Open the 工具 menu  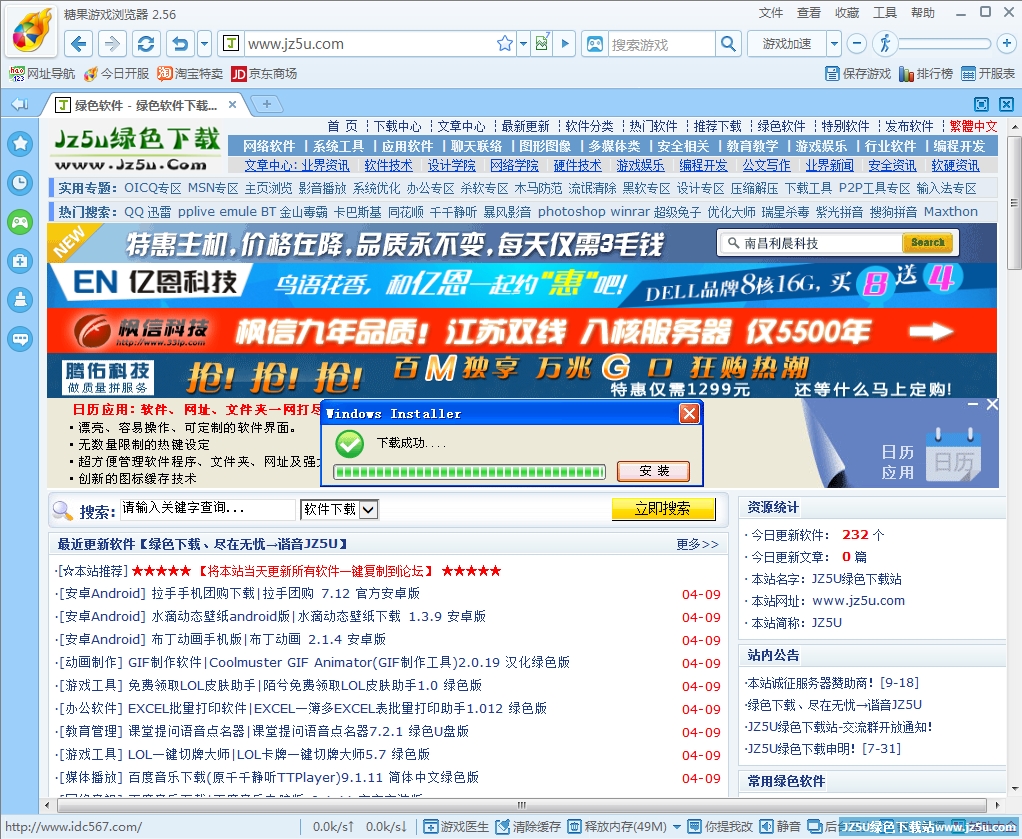[x=885, y=13]
